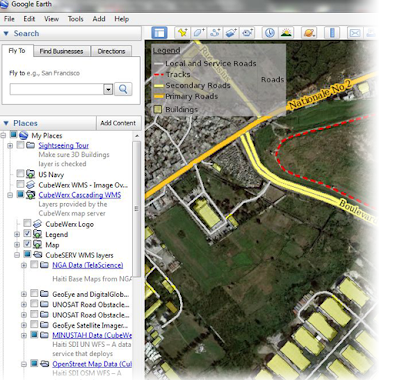Click the OpenStreet Map Data folder icon
Viewport: 400px width, 380px height.
click(x=44, y=364)
